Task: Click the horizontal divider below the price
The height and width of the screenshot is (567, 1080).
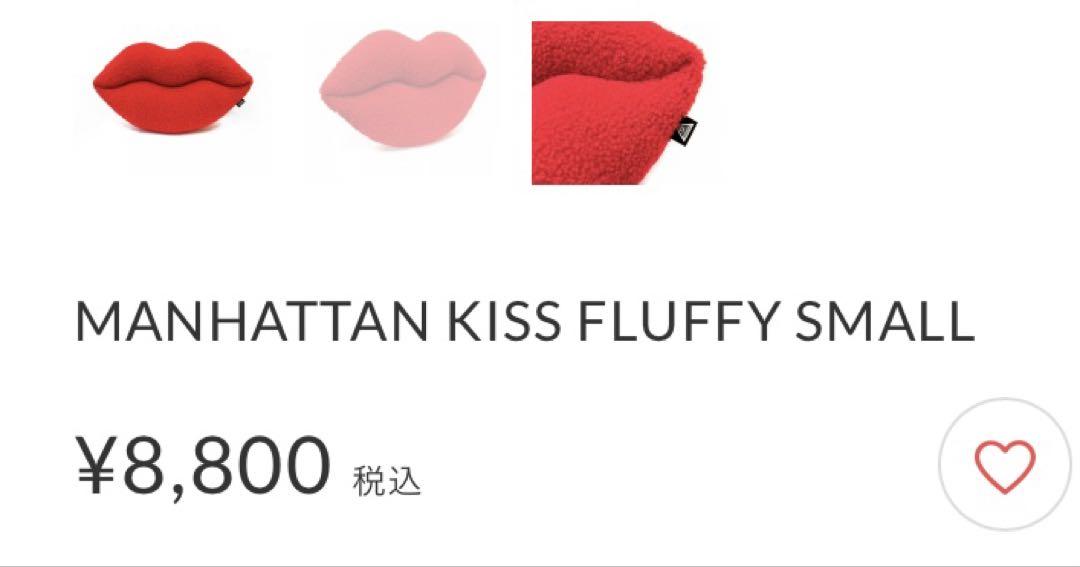Action: click(x=540, y=565)
